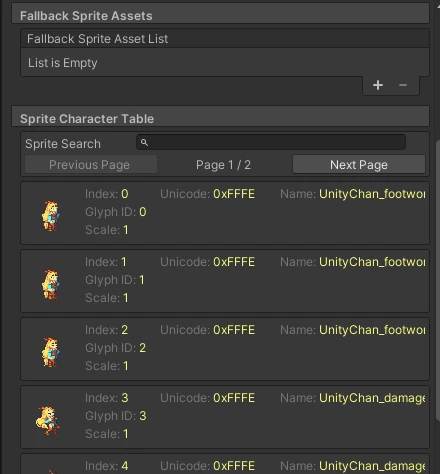This screenshot has width=440, height=474.
Task: Click the Unicode 0xFFFE value of Index 0
Action: 234,194
